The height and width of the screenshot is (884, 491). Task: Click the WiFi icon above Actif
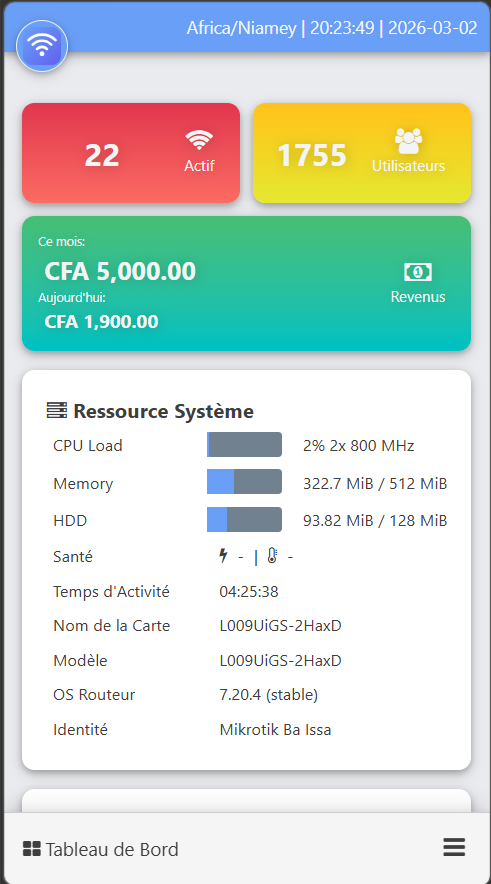[x=199, y=140]
